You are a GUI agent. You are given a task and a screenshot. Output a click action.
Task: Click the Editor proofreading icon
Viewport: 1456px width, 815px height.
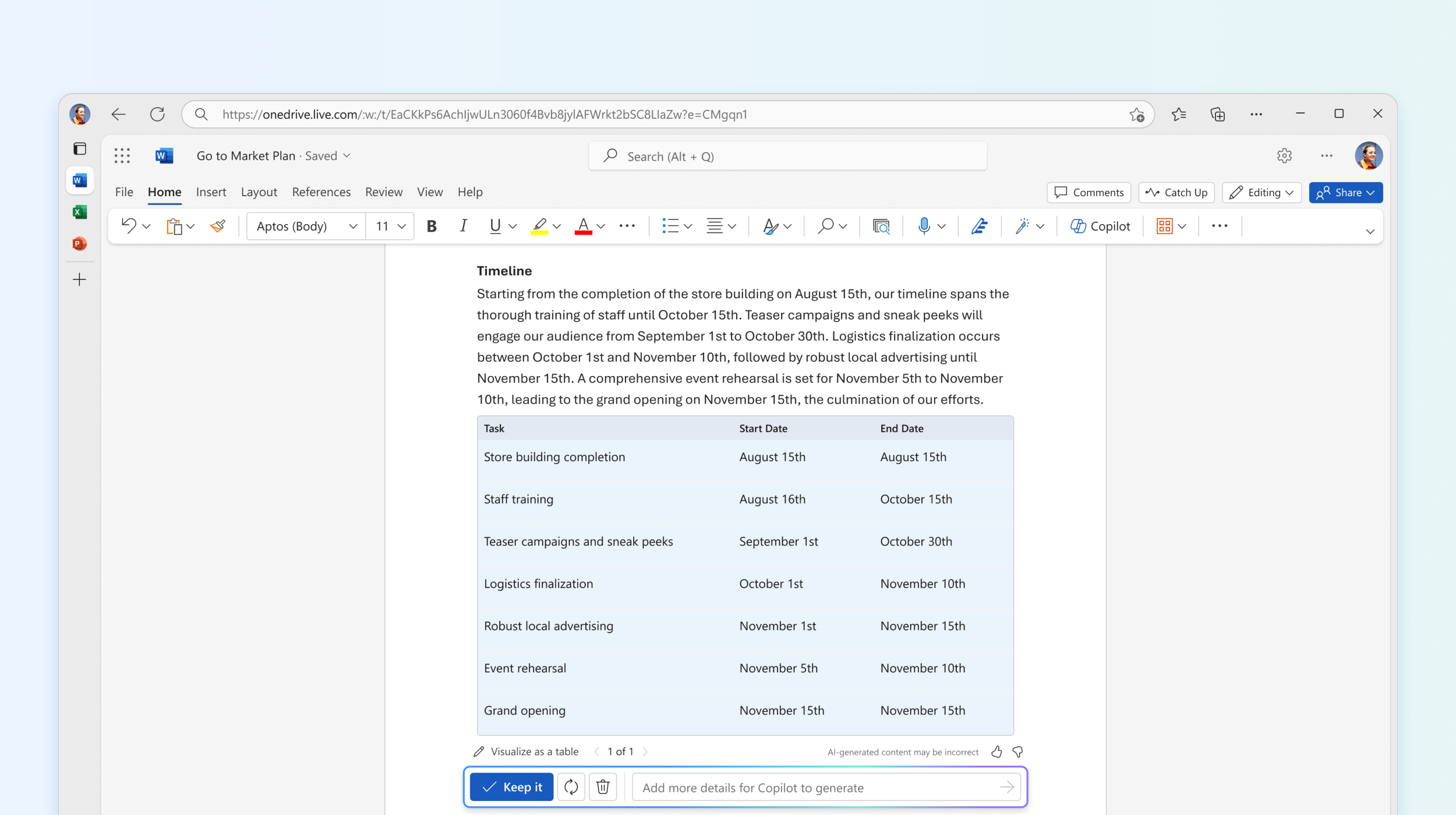(981, 225)
